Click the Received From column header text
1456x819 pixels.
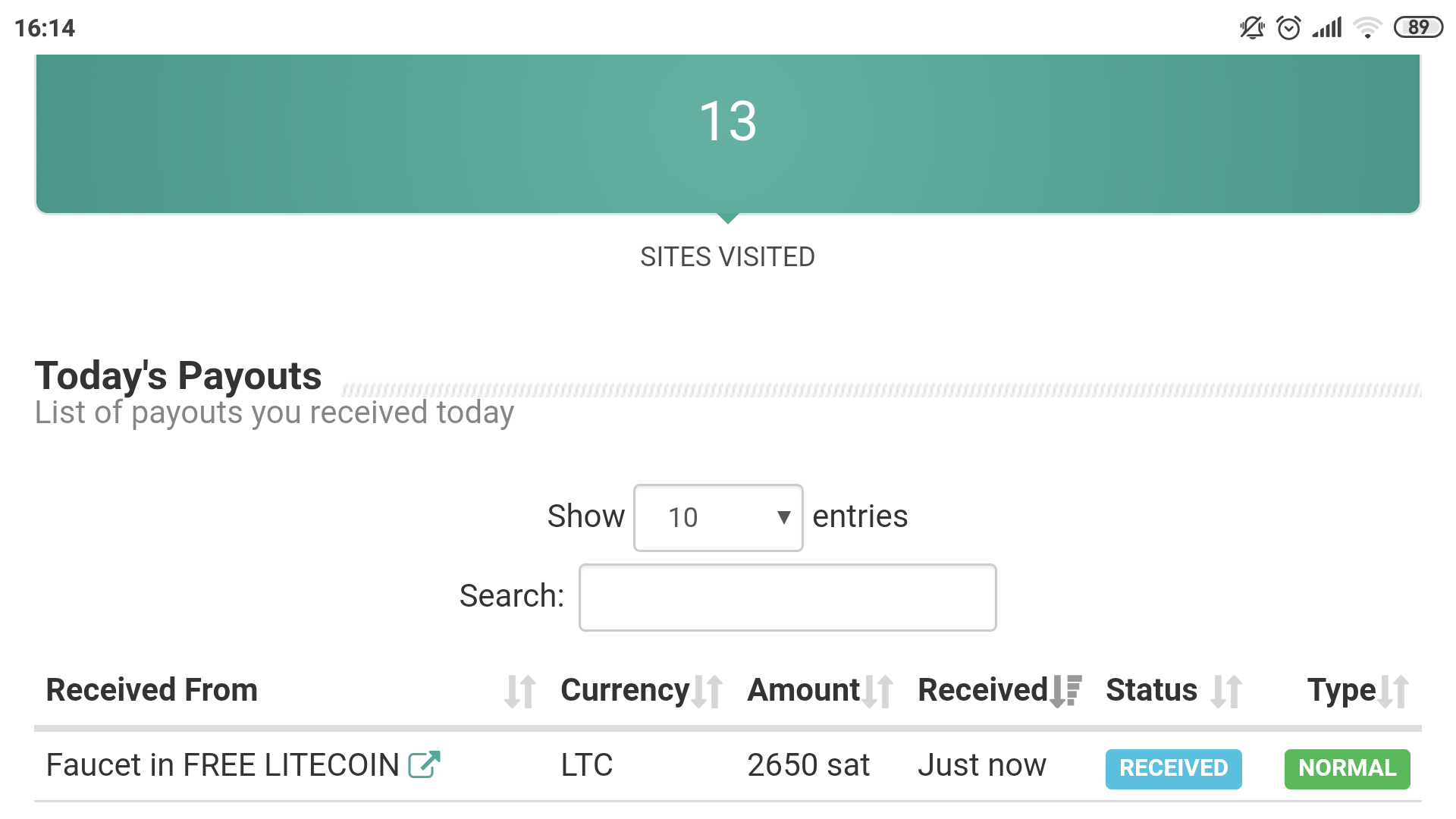pos(152,690)
